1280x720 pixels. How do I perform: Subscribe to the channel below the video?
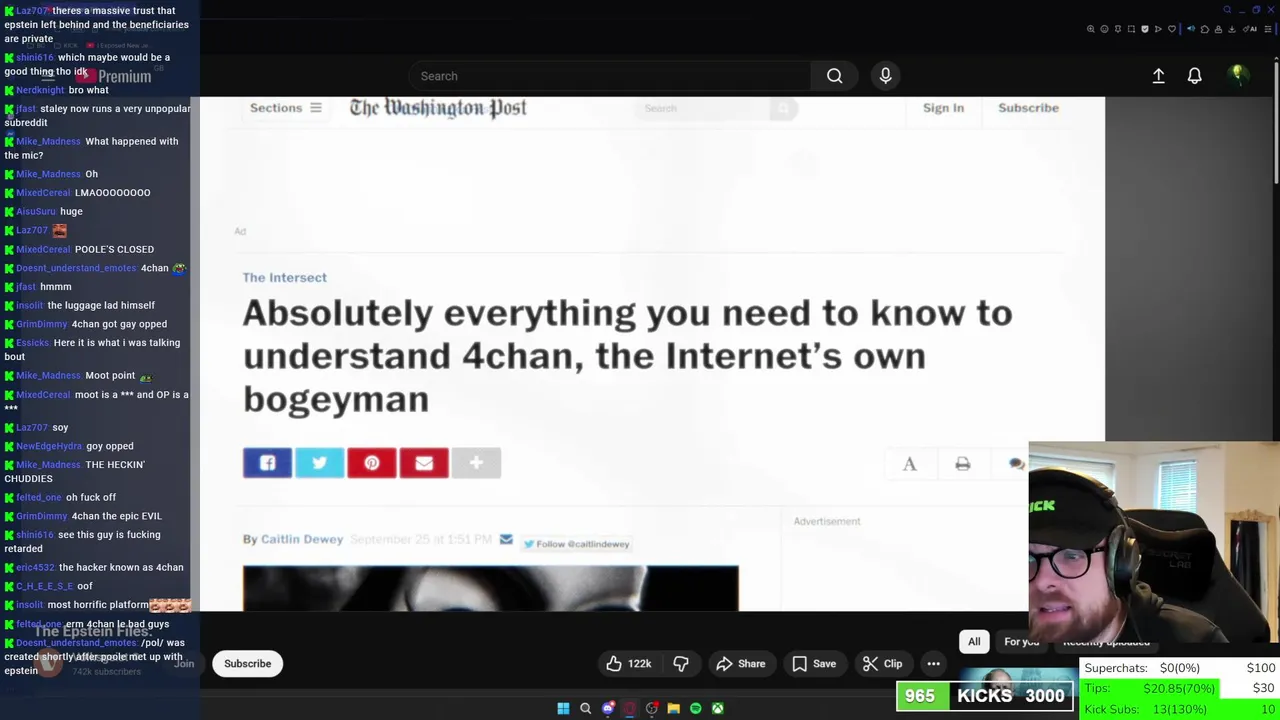click(247, 664)
